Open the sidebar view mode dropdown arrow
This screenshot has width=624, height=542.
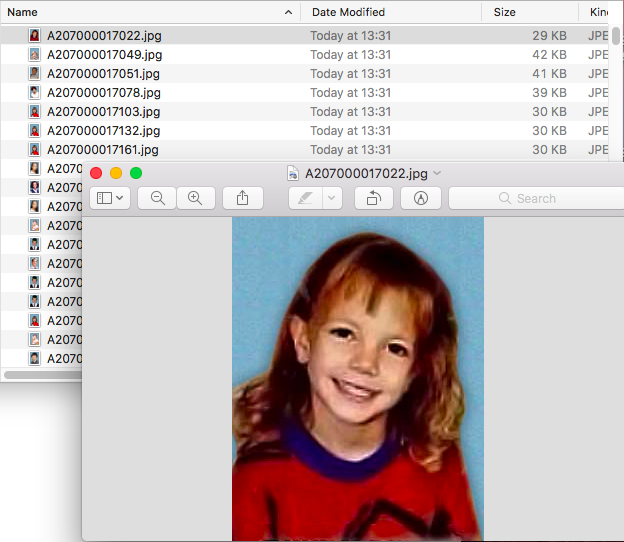point(121,198)
